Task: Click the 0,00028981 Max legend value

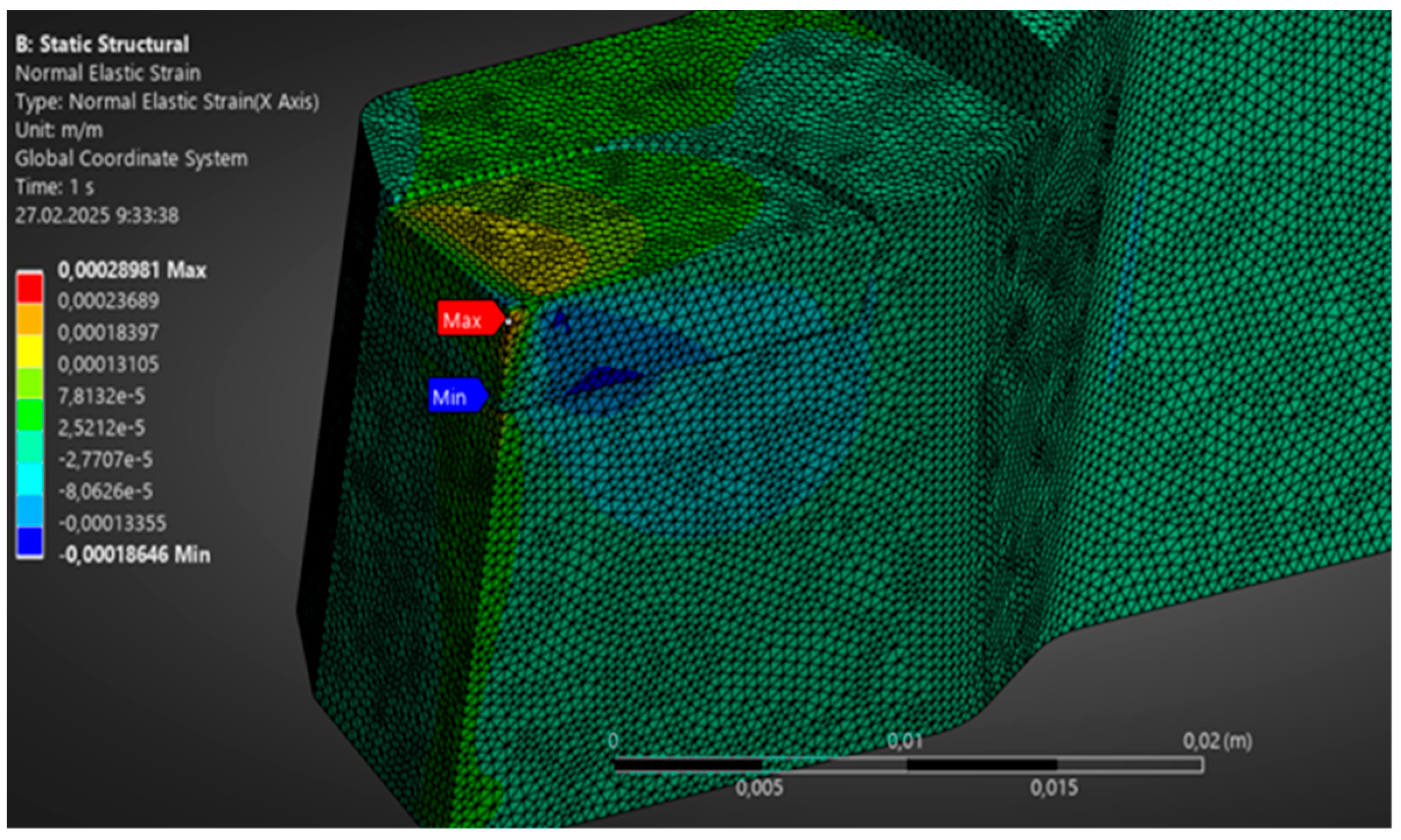Action: [x=132, y=270]
